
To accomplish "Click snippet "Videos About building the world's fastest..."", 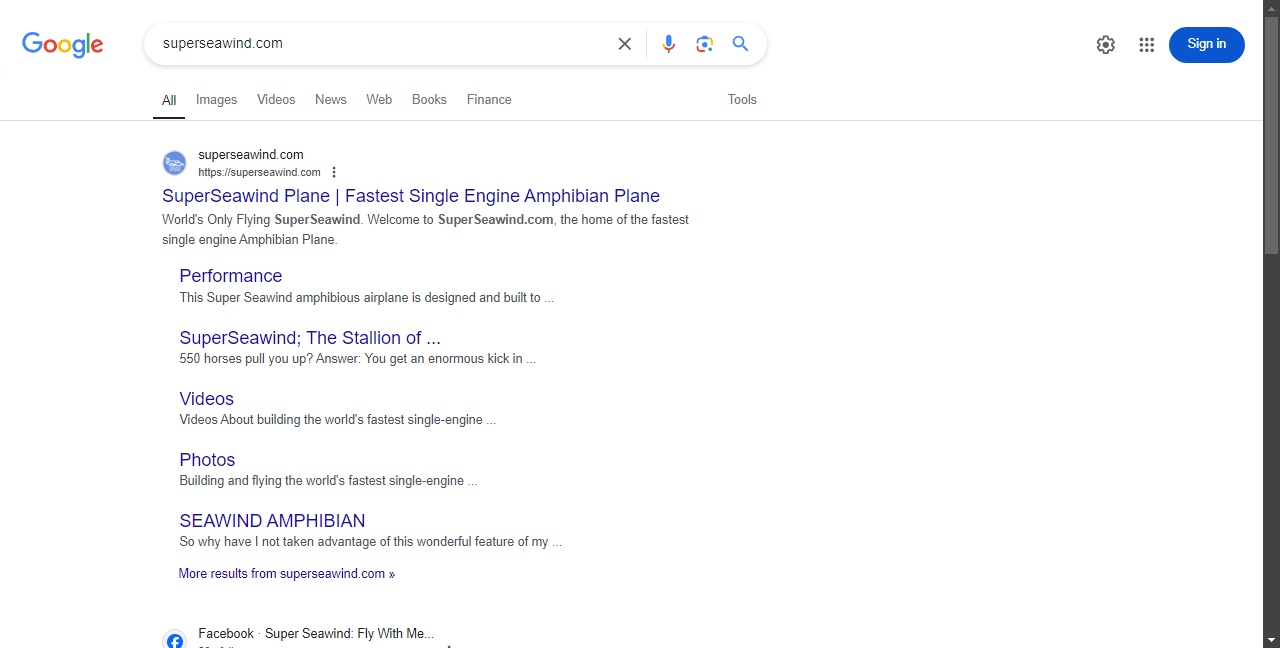I will pyautogui.click(x=338, y=420).
